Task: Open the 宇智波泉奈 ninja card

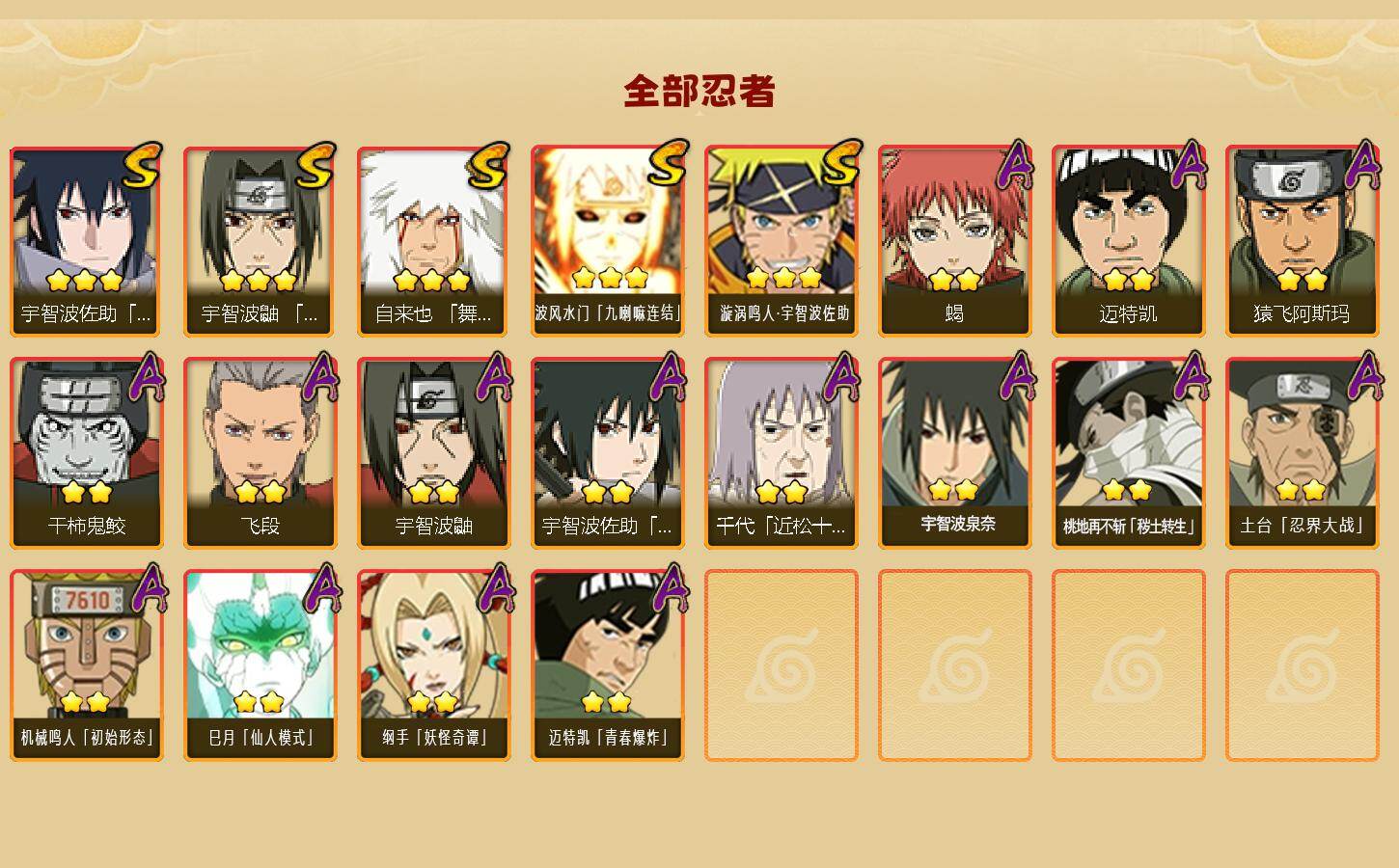Action: pyautogui.click(x=954, y=453)
